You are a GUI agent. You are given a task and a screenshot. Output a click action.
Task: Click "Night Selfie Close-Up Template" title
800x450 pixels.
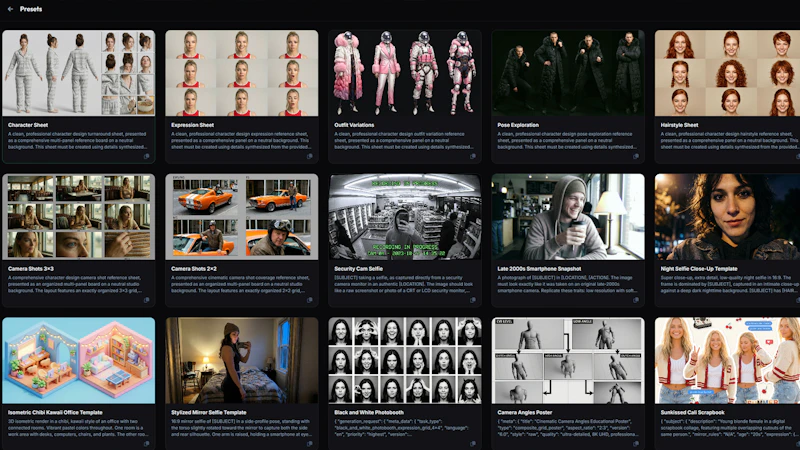coord(699,269)
